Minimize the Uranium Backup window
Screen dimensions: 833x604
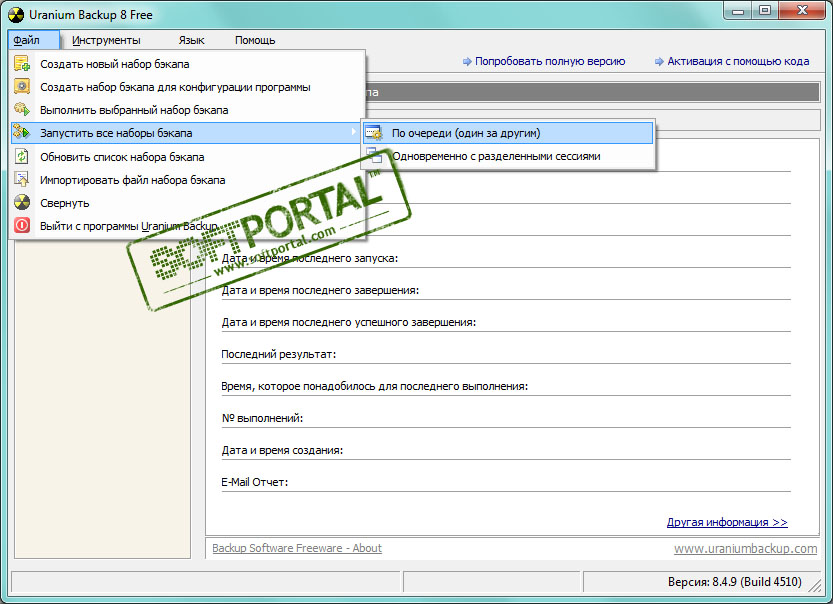738,11
